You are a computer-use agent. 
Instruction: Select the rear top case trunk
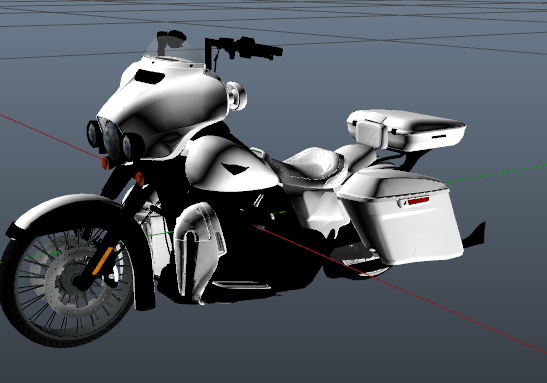[x=406, y=130]
